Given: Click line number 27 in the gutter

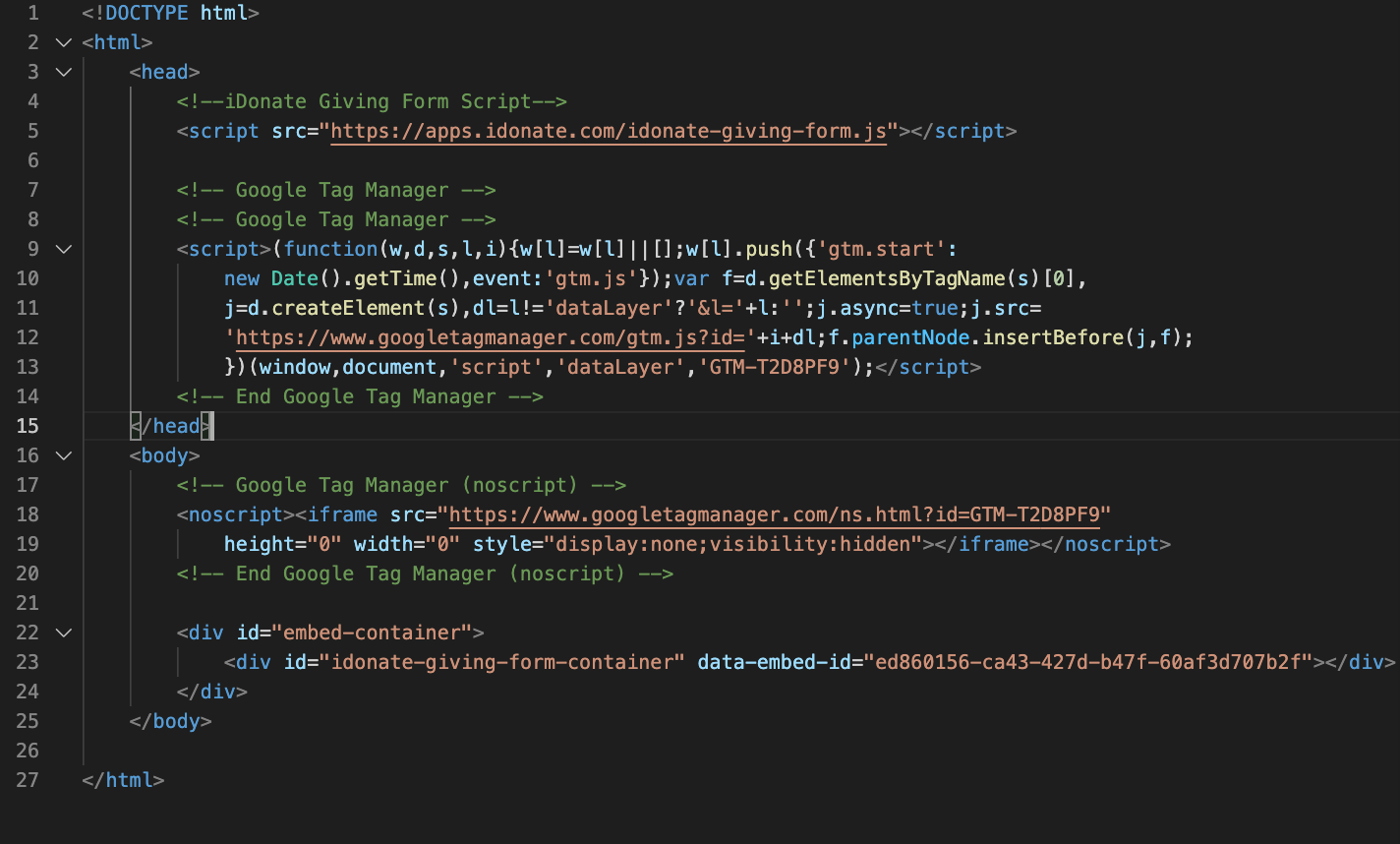Looking at the screenshot, I should click(28, 780).
